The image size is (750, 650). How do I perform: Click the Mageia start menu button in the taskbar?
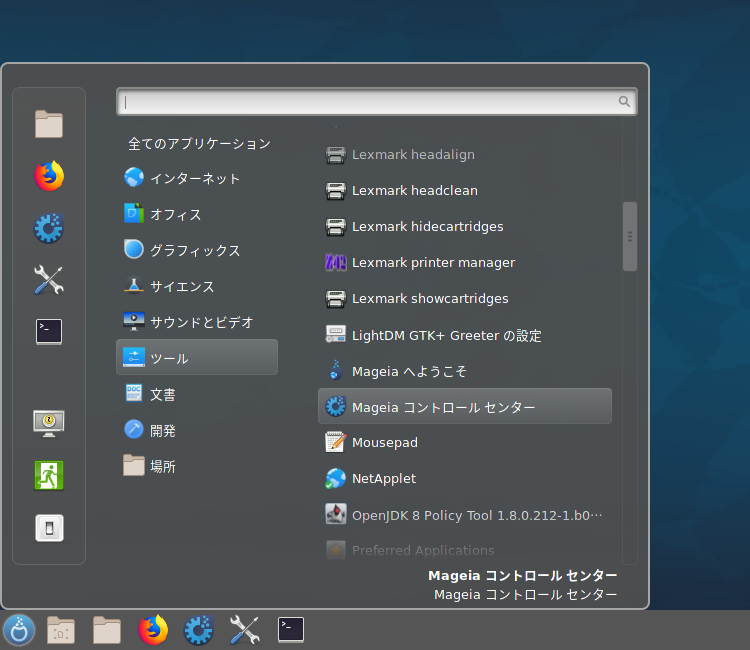click(19, 630)
